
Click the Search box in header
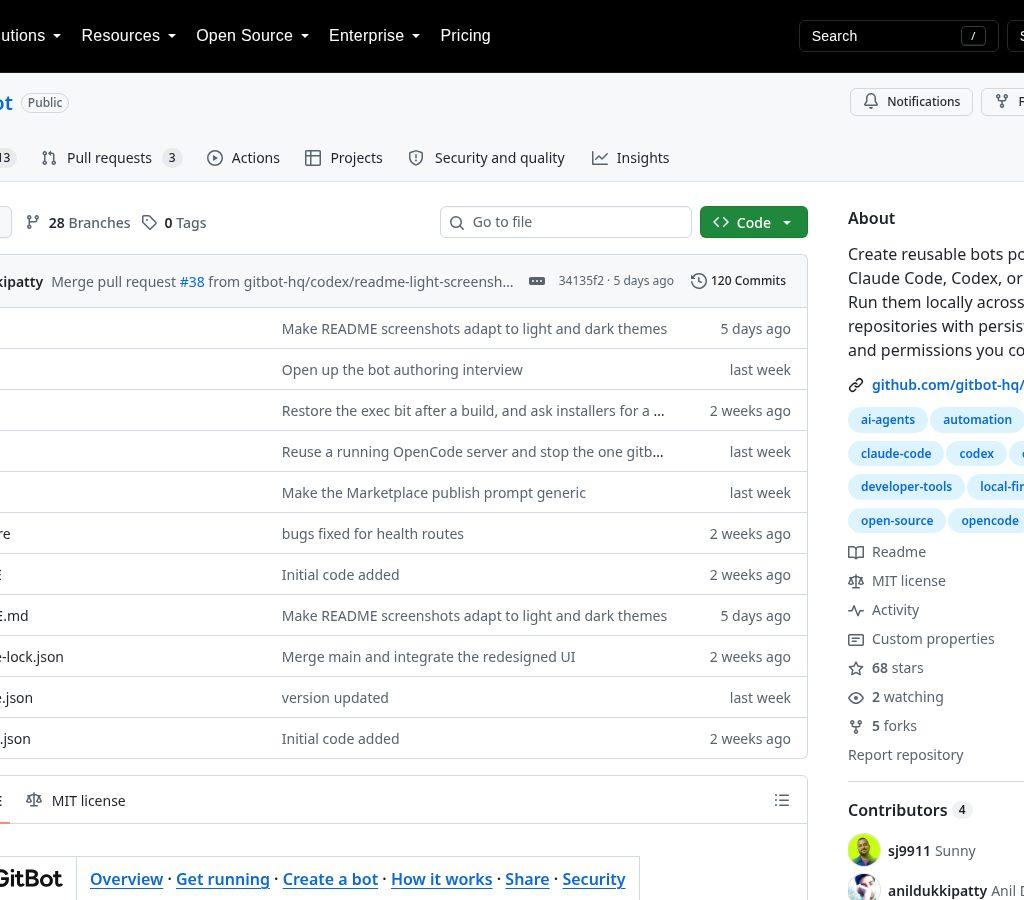(x=898, y=36)
